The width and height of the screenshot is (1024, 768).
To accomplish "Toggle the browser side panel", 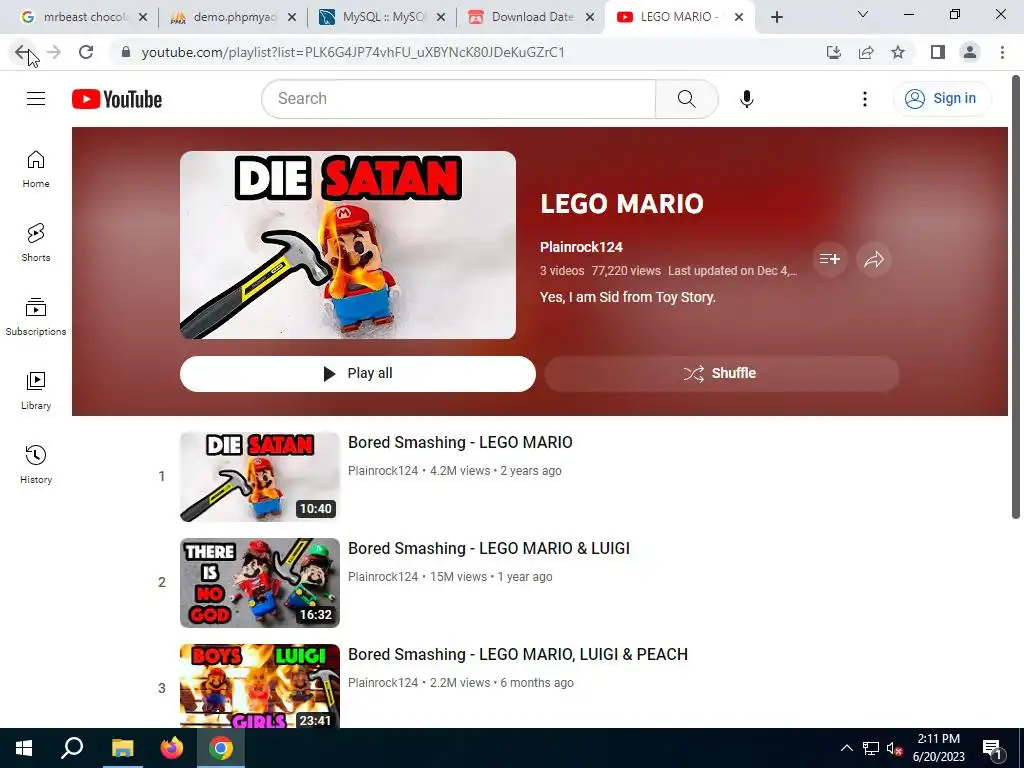I will tap(938, 52).
